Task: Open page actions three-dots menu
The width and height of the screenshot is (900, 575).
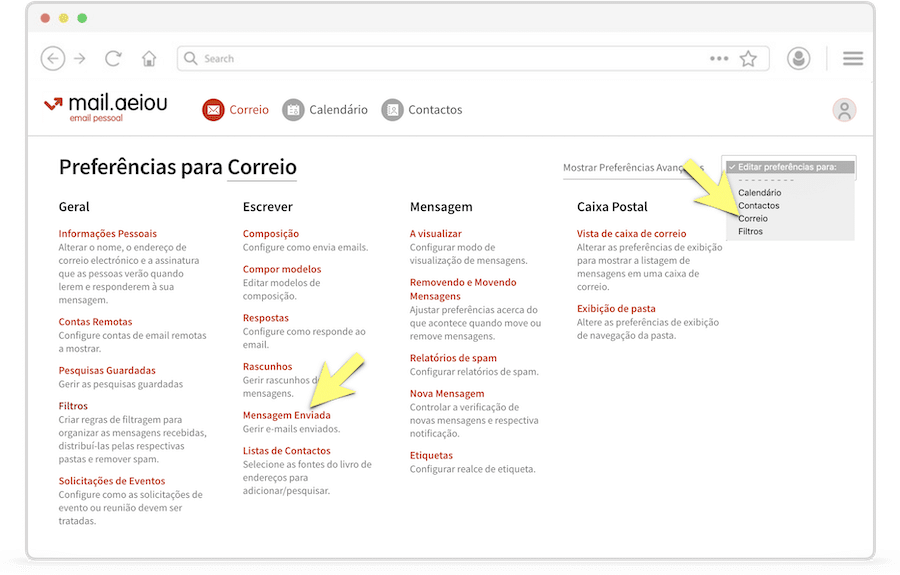Action: (719, 59)
